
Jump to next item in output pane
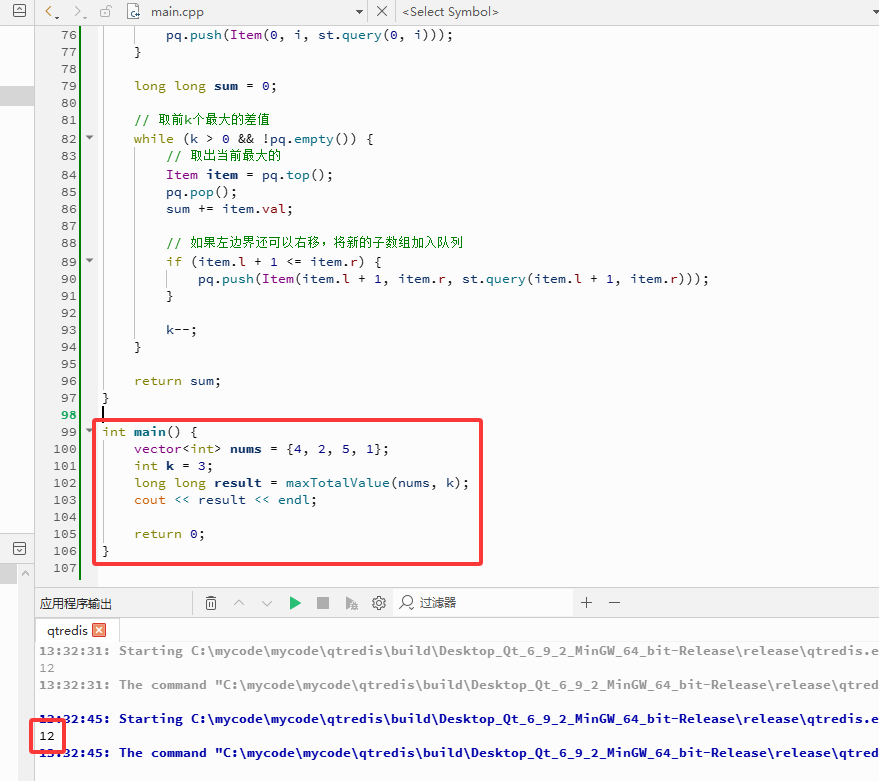click(267, 603)
